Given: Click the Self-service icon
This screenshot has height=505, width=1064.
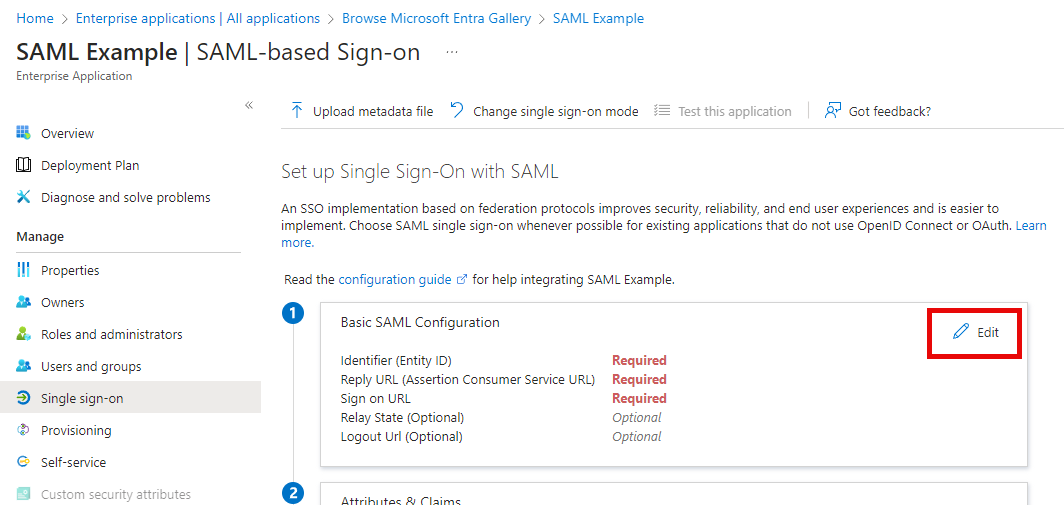Looking at the screenshot, I should pyautogui.click(x=23, y=462).
